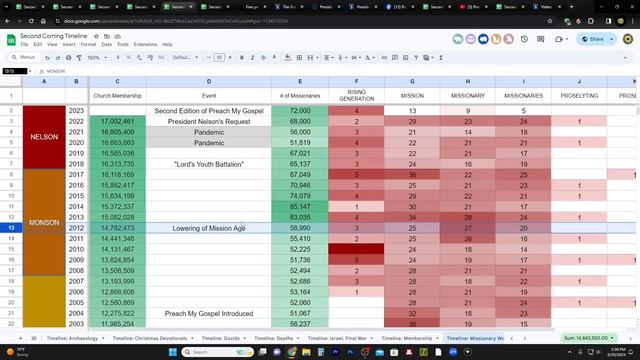The height and width of the screenshot is (360, 640).
Task: Click the cloud document status icon
Action: [118, 36]
